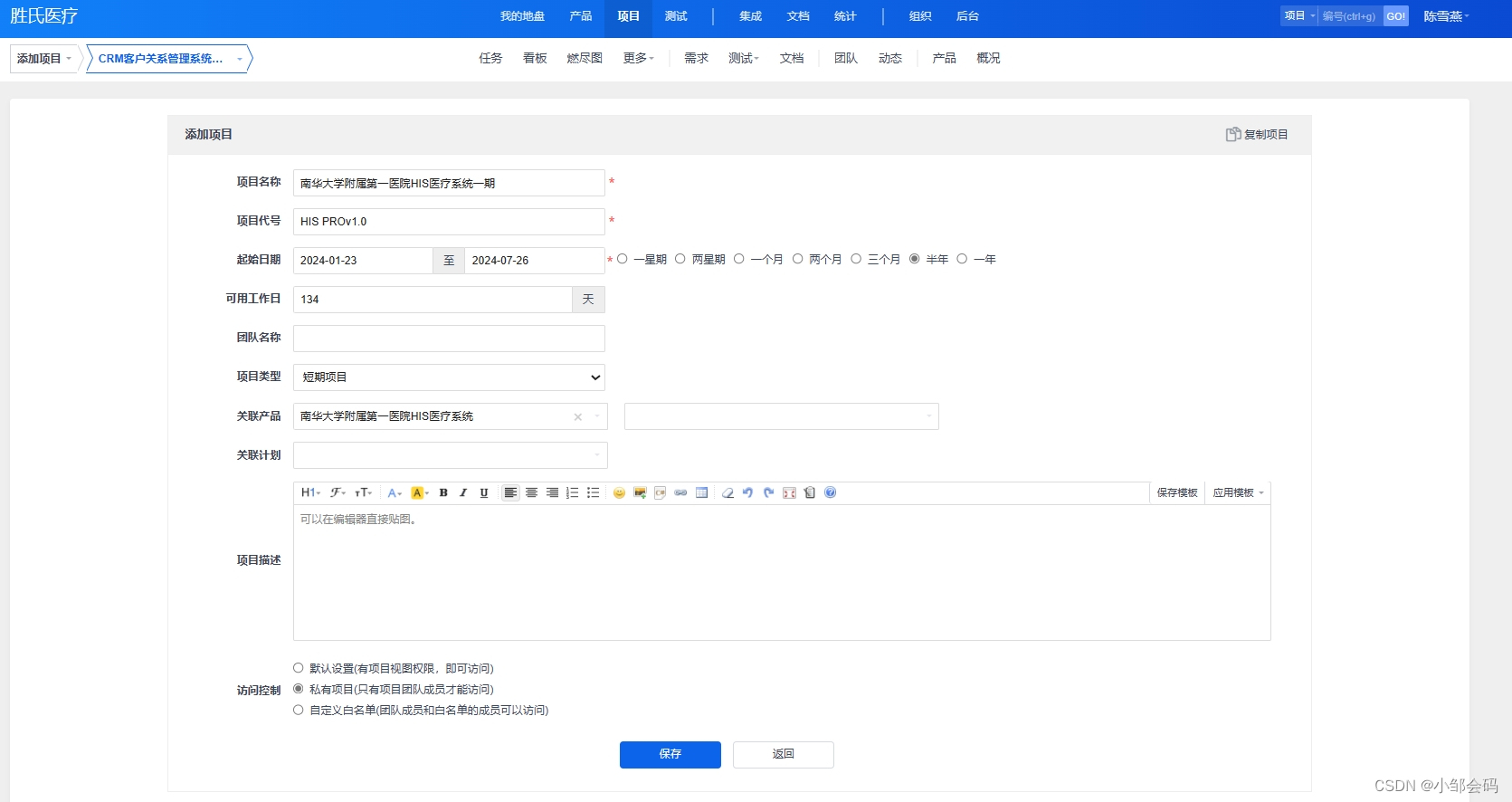Select half year duration radio
Image resolution: width=1512 pixels, height=802 pixels.
[x=915, y=259]
